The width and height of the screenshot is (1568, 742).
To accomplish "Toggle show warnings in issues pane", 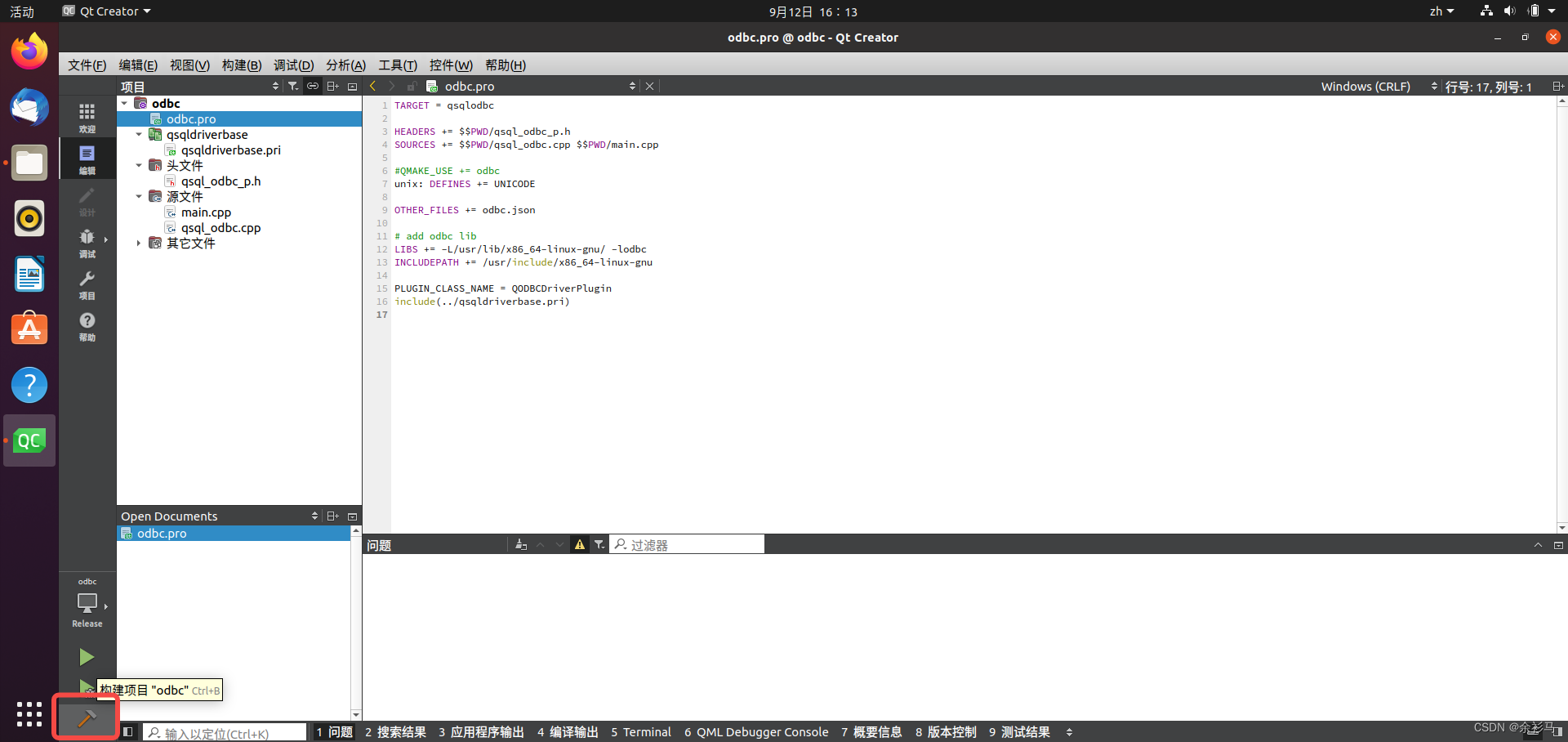I will 580,544.
